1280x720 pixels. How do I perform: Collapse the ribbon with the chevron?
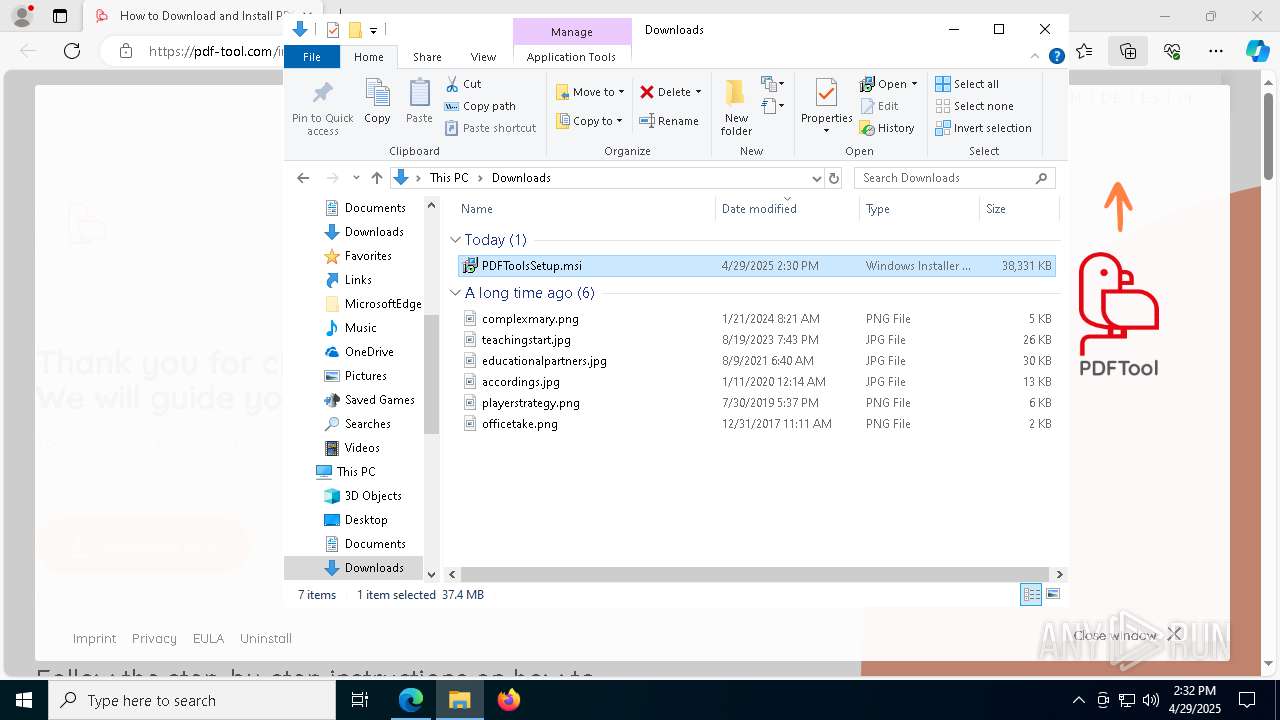(1036, 57)
